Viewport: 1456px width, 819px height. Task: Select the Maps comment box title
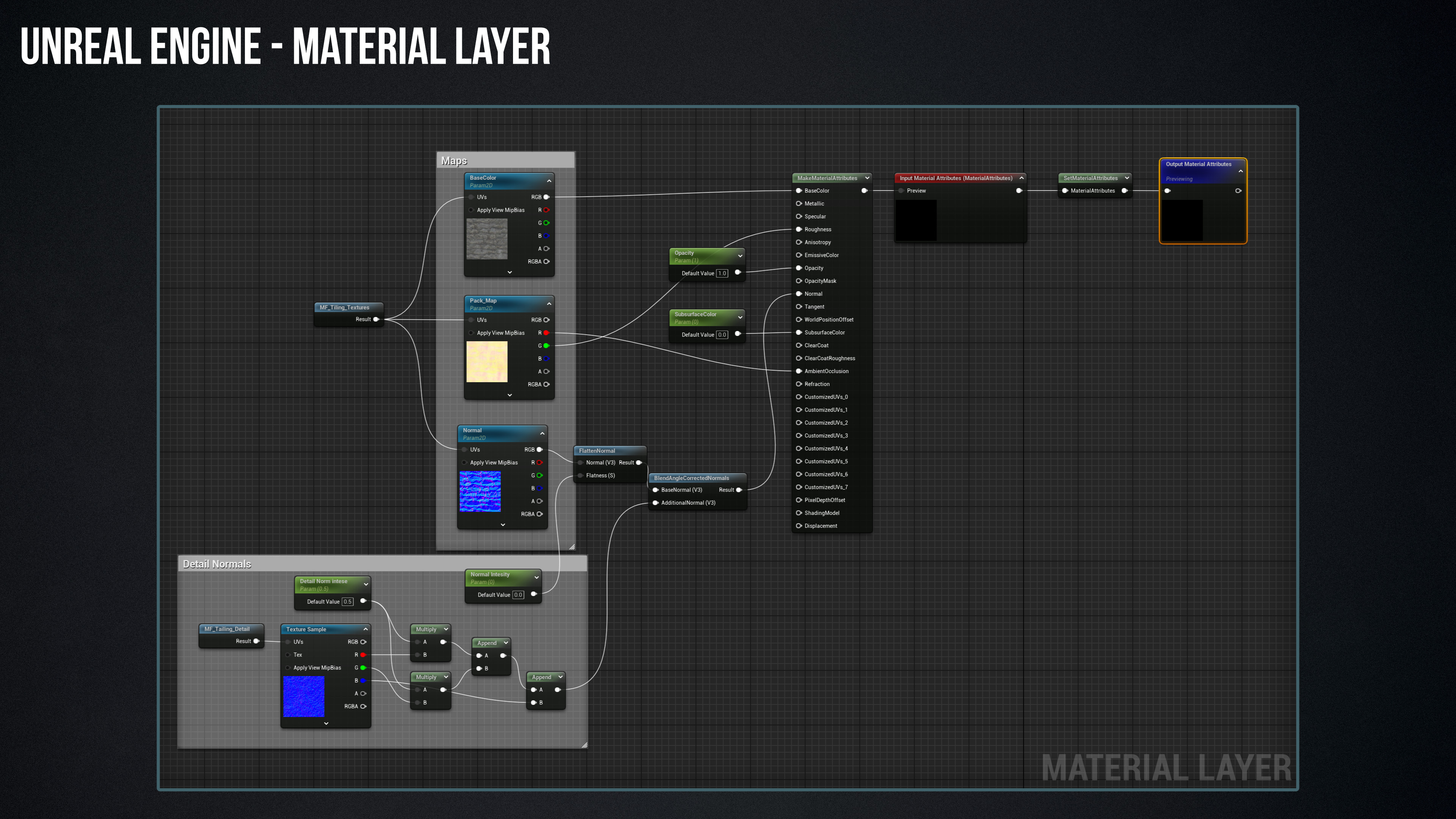pos(454,161)
